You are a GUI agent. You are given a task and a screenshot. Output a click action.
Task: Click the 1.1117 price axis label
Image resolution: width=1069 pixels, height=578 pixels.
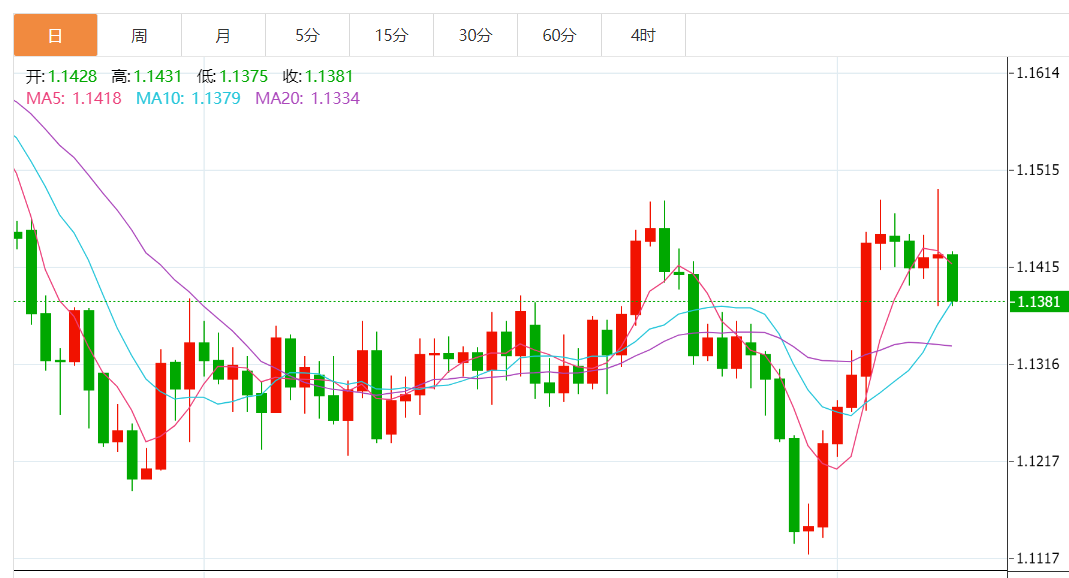[1037, 558]
